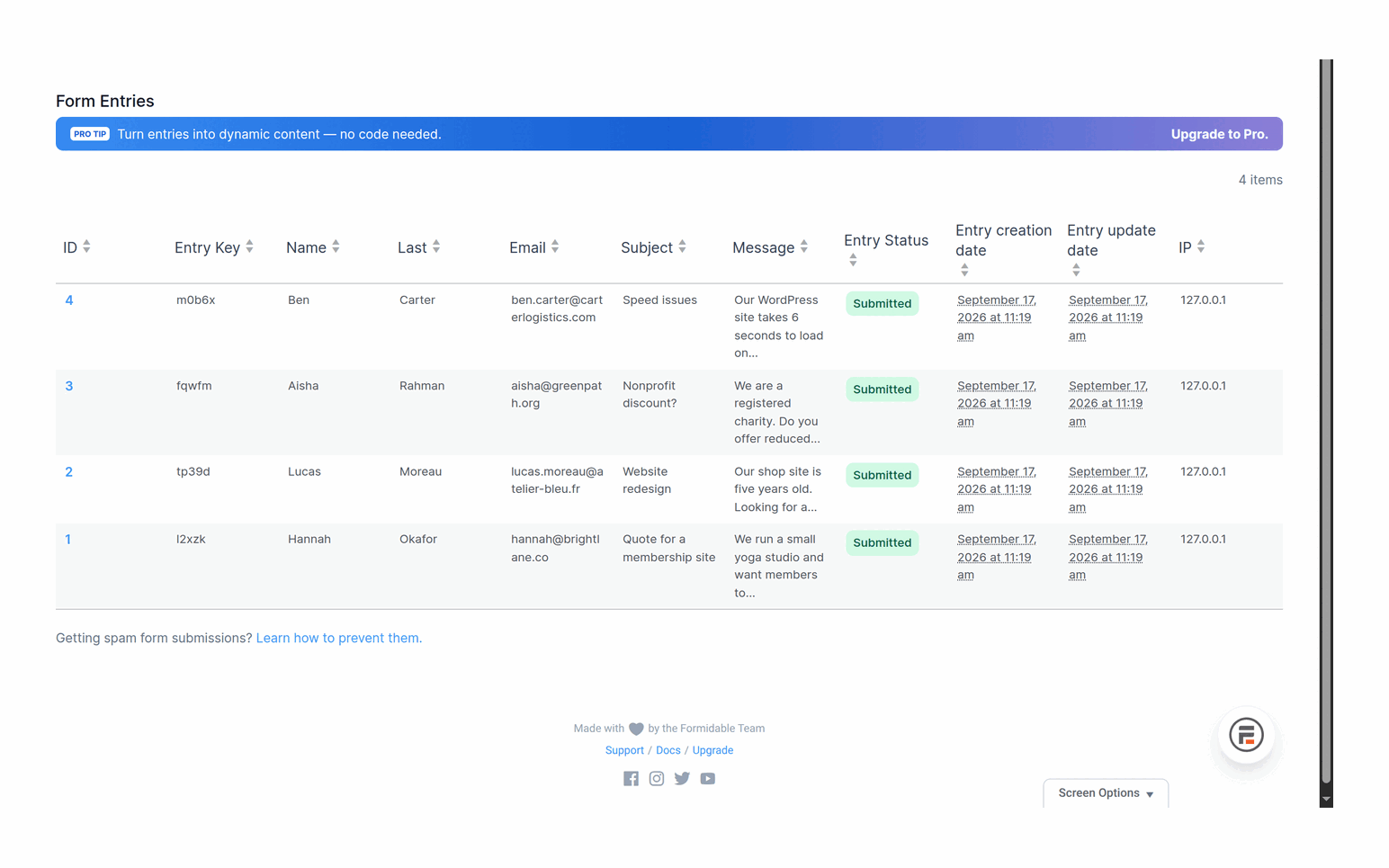
Task: Open the YouTube icon in the footer
Action: (708, 779)
